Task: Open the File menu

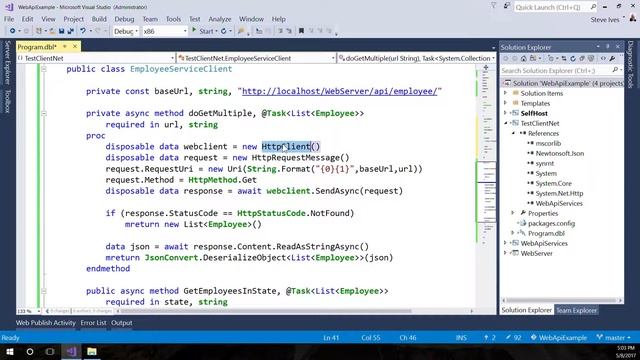Action: 9,19
